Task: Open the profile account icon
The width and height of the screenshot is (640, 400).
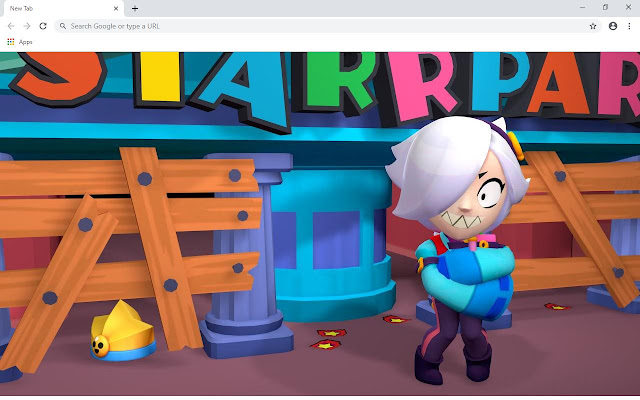Action: pyautogui.click(x=613, y=26)
